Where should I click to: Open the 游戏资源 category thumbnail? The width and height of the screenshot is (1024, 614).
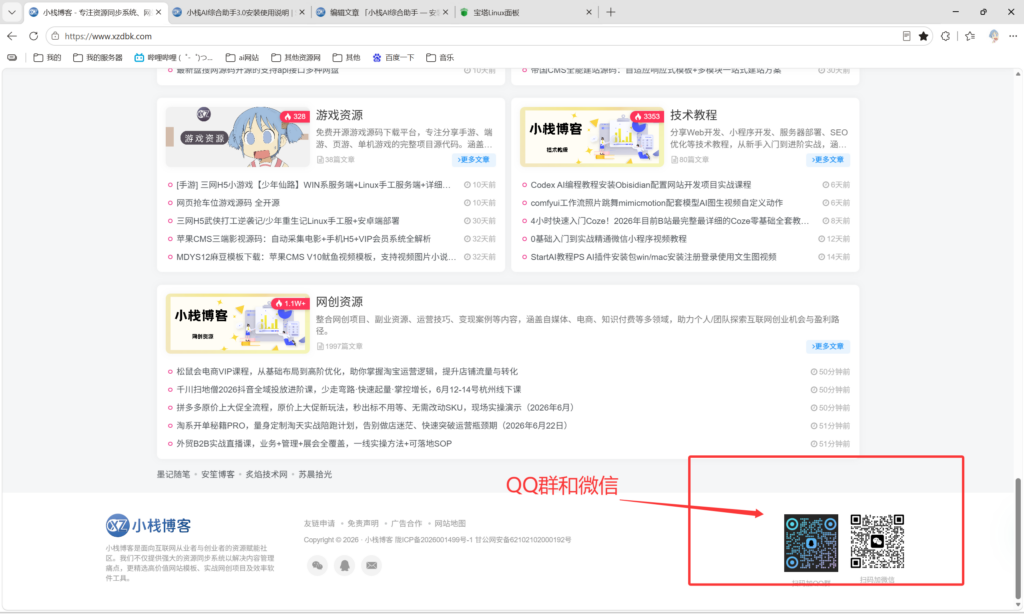click(238, 137)
